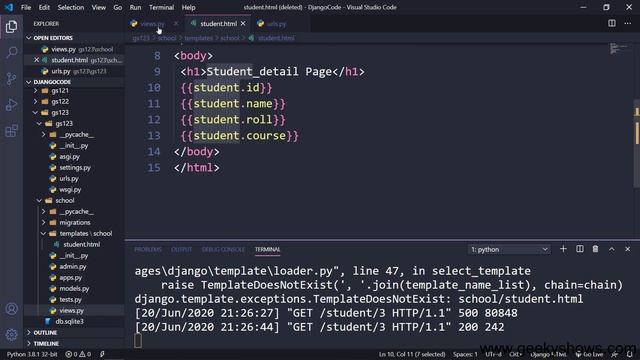Open the Explorer view in activity bar
Screen dimensions: 640x360
(11, 27)
